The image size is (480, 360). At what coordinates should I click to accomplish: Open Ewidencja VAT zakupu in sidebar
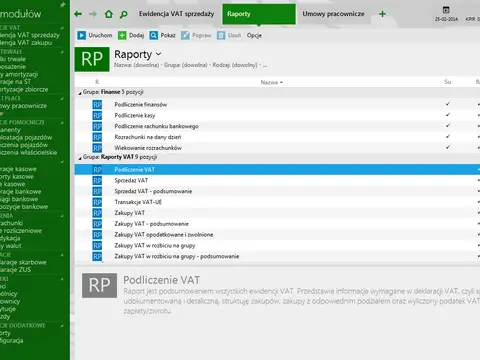(x=26, y=43)
